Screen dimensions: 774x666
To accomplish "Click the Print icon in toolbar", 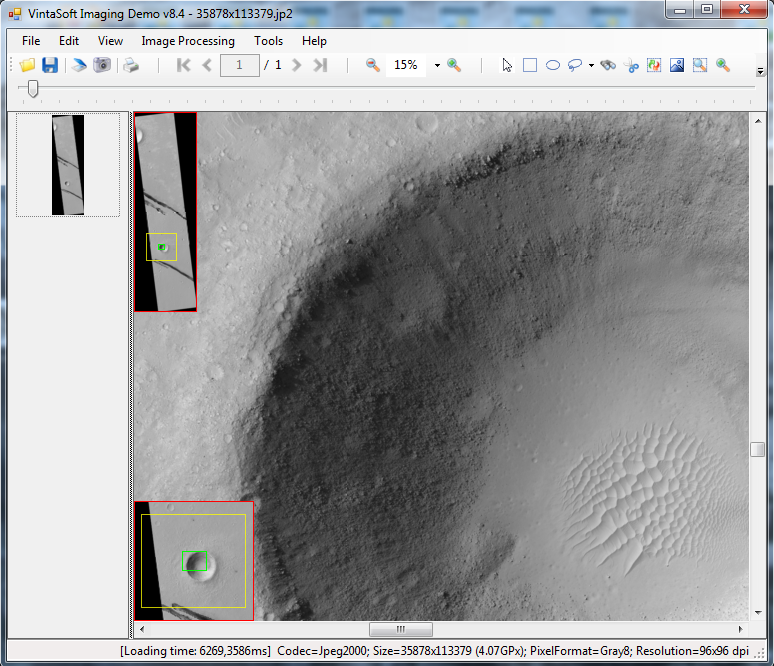I will click(131, 65).
